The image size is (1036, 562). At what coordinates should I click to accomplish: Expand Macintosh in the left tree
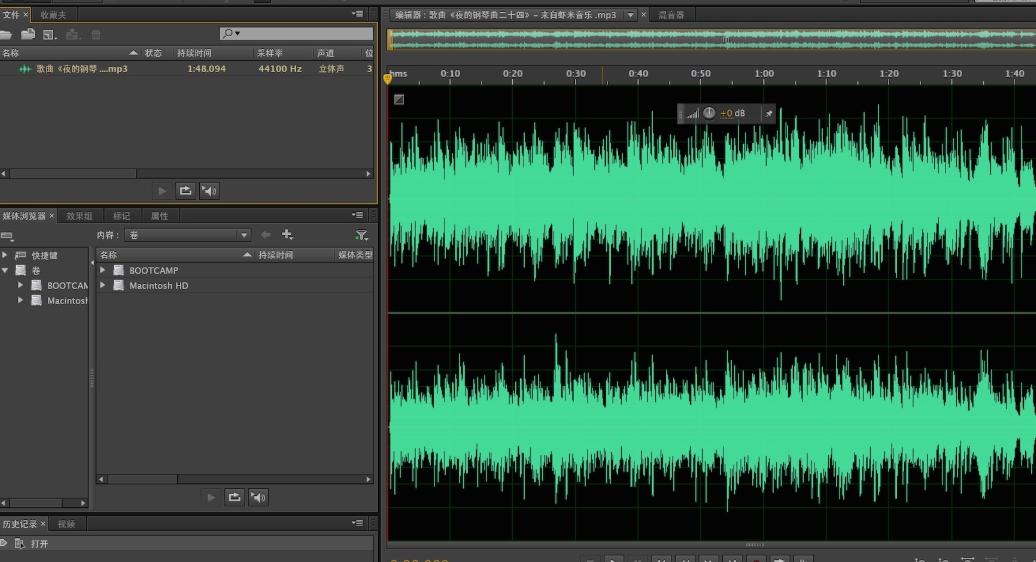click(20, 300)
